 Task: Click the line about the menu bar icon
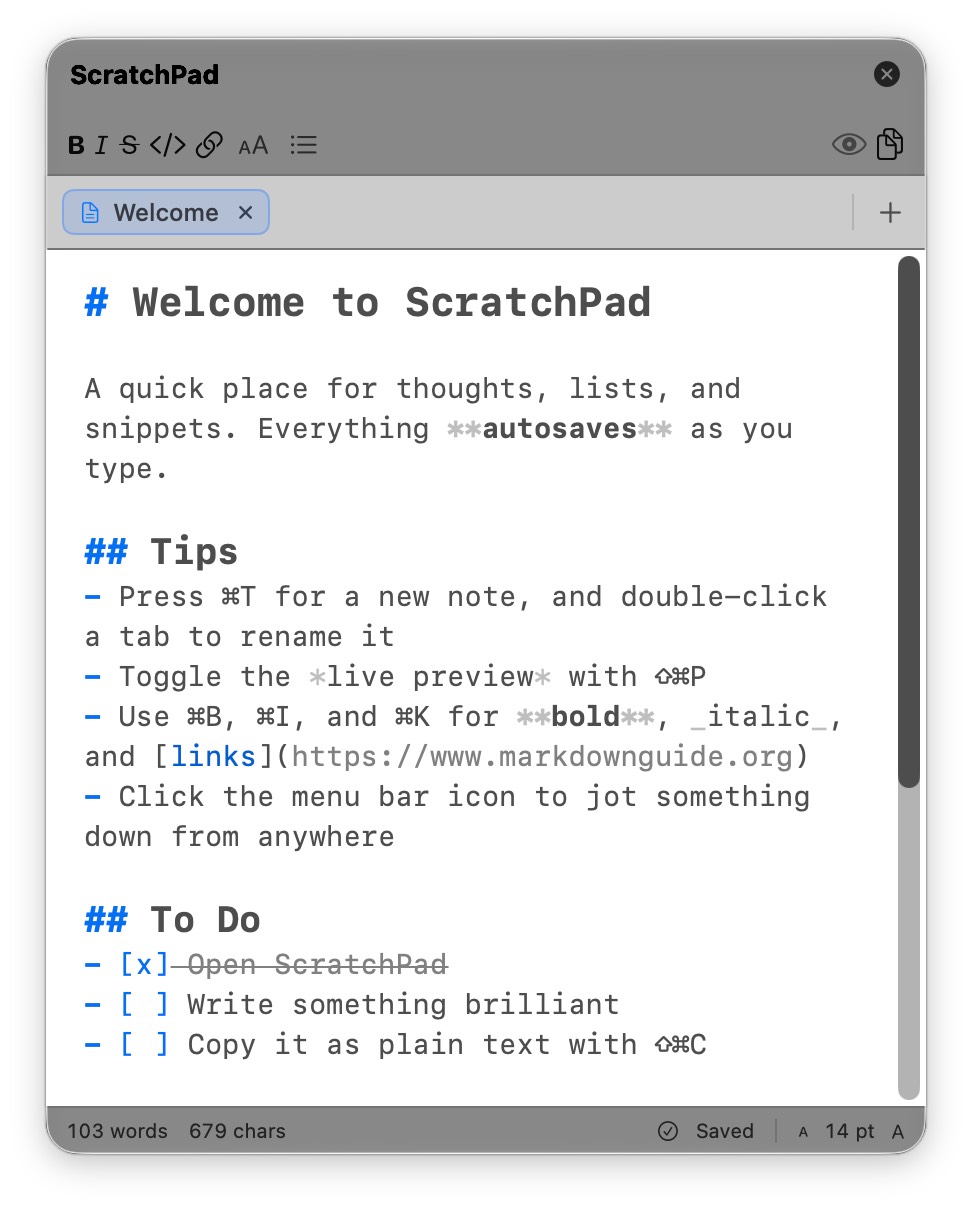[447, 817]
